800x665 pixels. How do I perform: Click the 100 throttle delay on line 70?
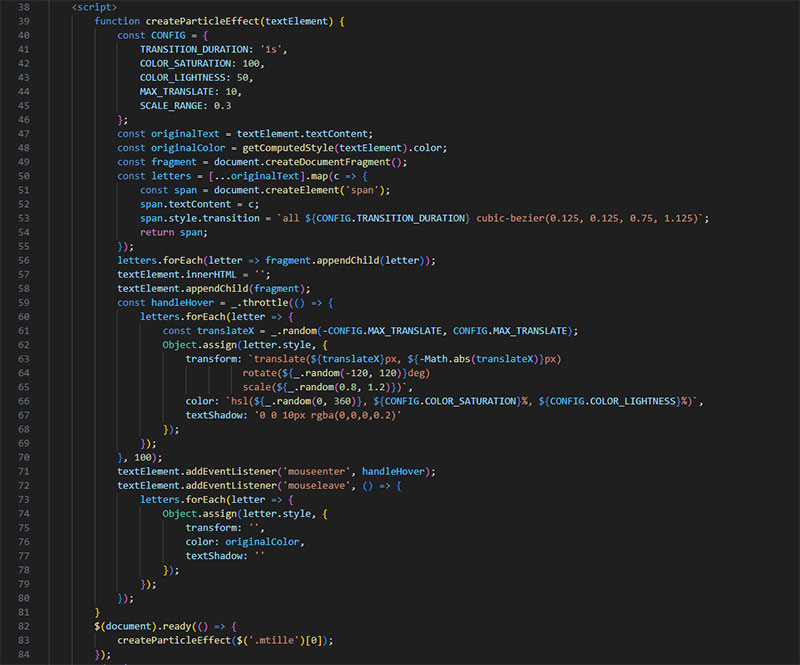(142, 458)
